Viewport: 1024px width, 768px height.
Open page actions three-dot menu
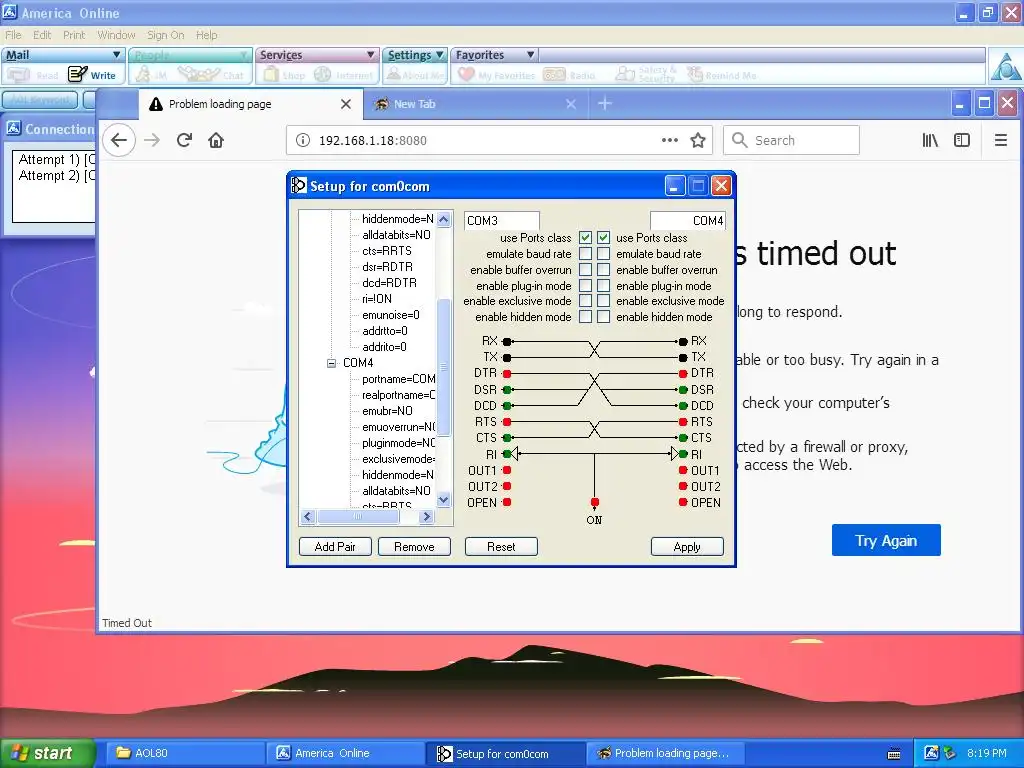669,140
